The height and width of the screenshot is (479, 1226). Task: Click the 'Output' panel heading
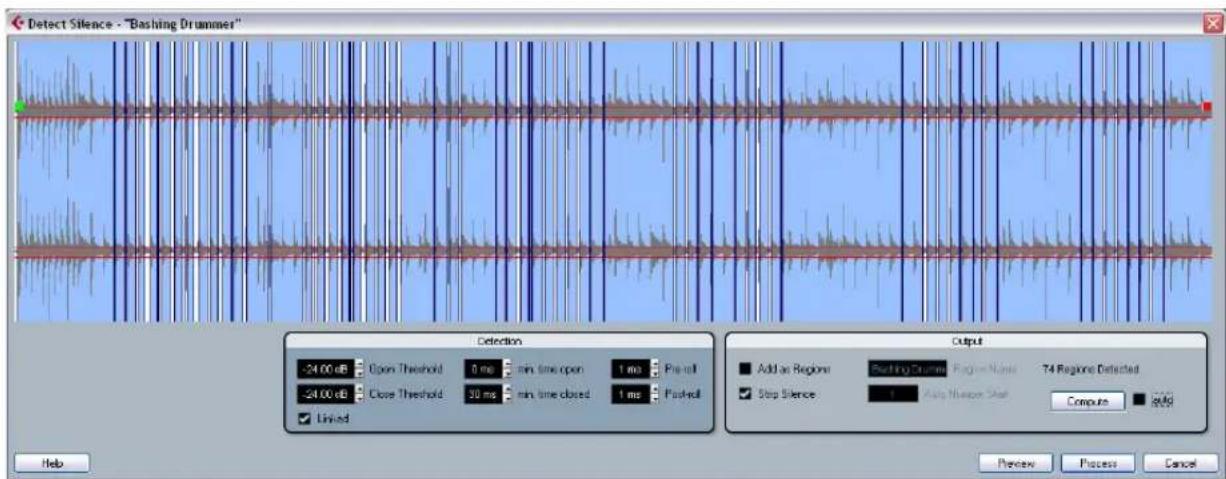(966, 342)
